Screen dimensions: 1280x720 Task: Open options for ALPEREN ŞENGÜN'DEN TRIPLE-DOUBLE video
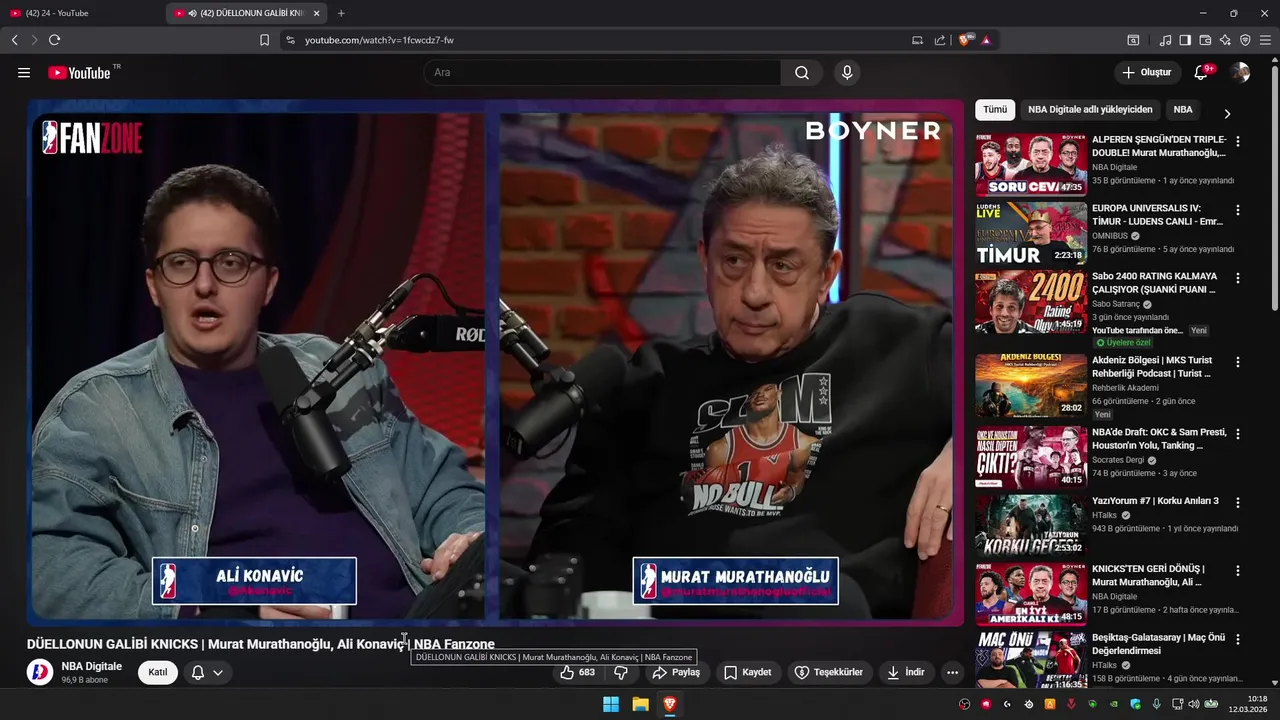[x=1238, y=142]
